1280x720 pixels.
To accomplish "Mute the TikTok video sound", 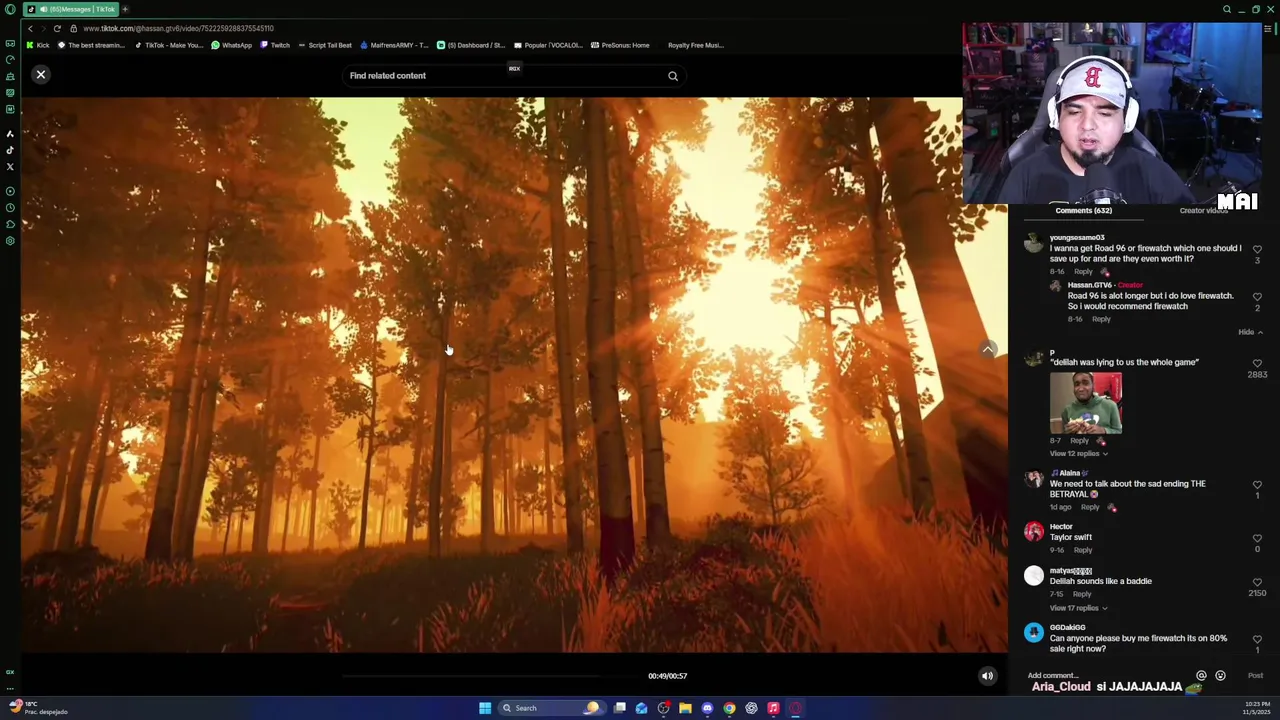I will coord(987,676).
